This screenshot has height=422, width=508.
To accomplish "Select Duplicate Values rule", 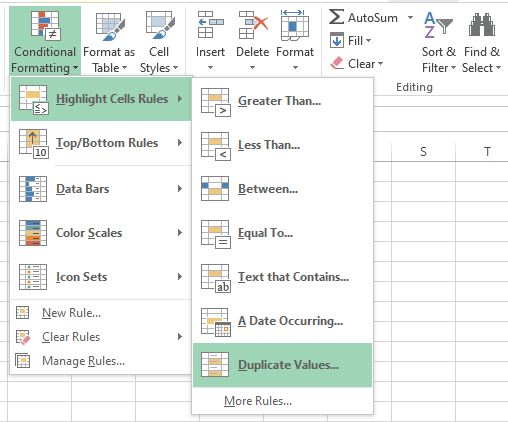I will (282, 365).
